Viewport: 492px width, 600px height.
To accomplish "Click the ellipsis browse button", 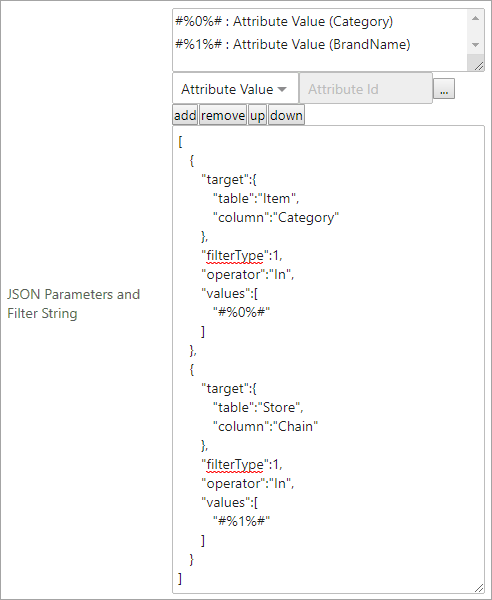I will coord(444,89).
